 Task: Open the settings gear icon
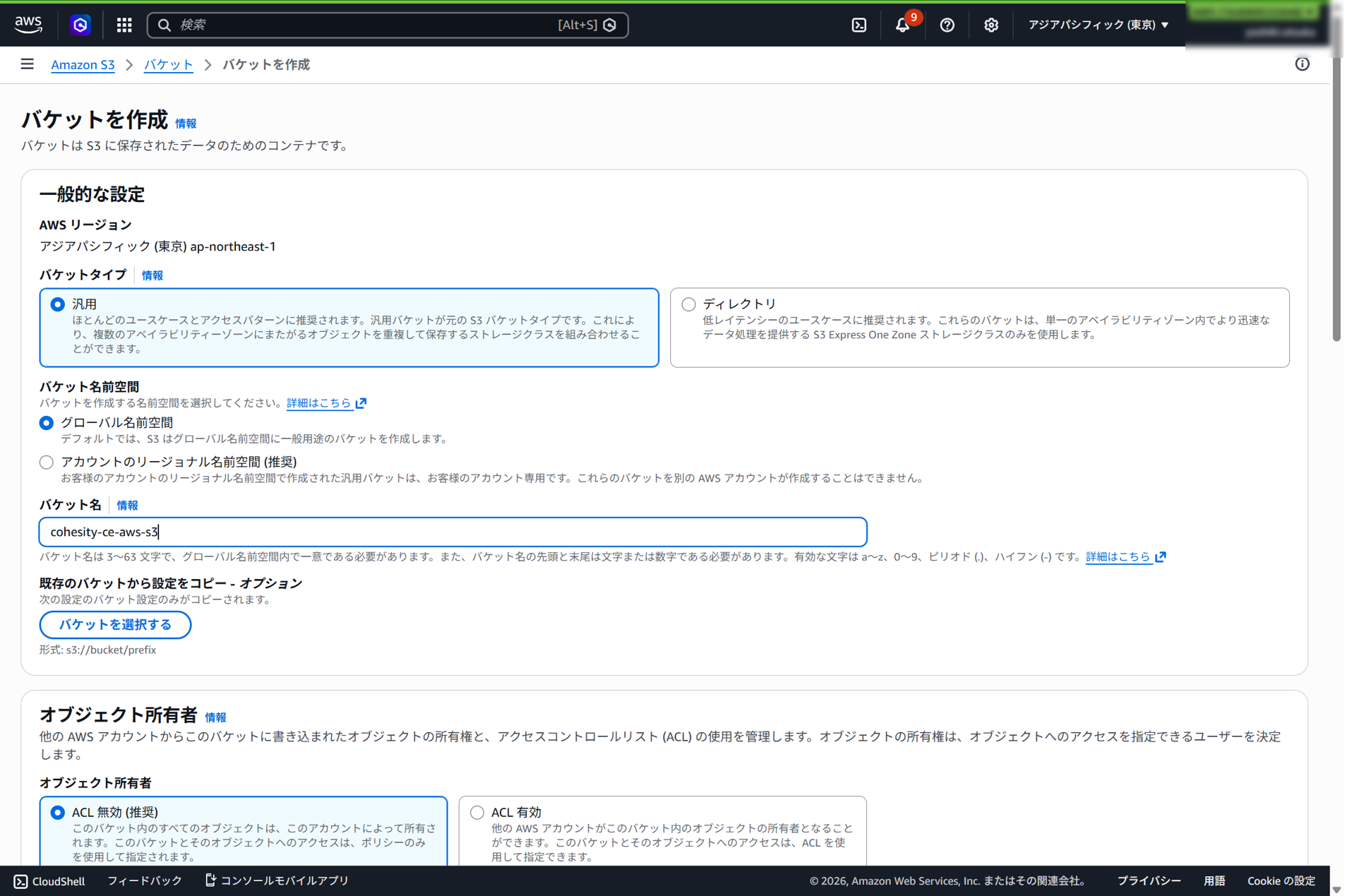(x=991, y=25)
